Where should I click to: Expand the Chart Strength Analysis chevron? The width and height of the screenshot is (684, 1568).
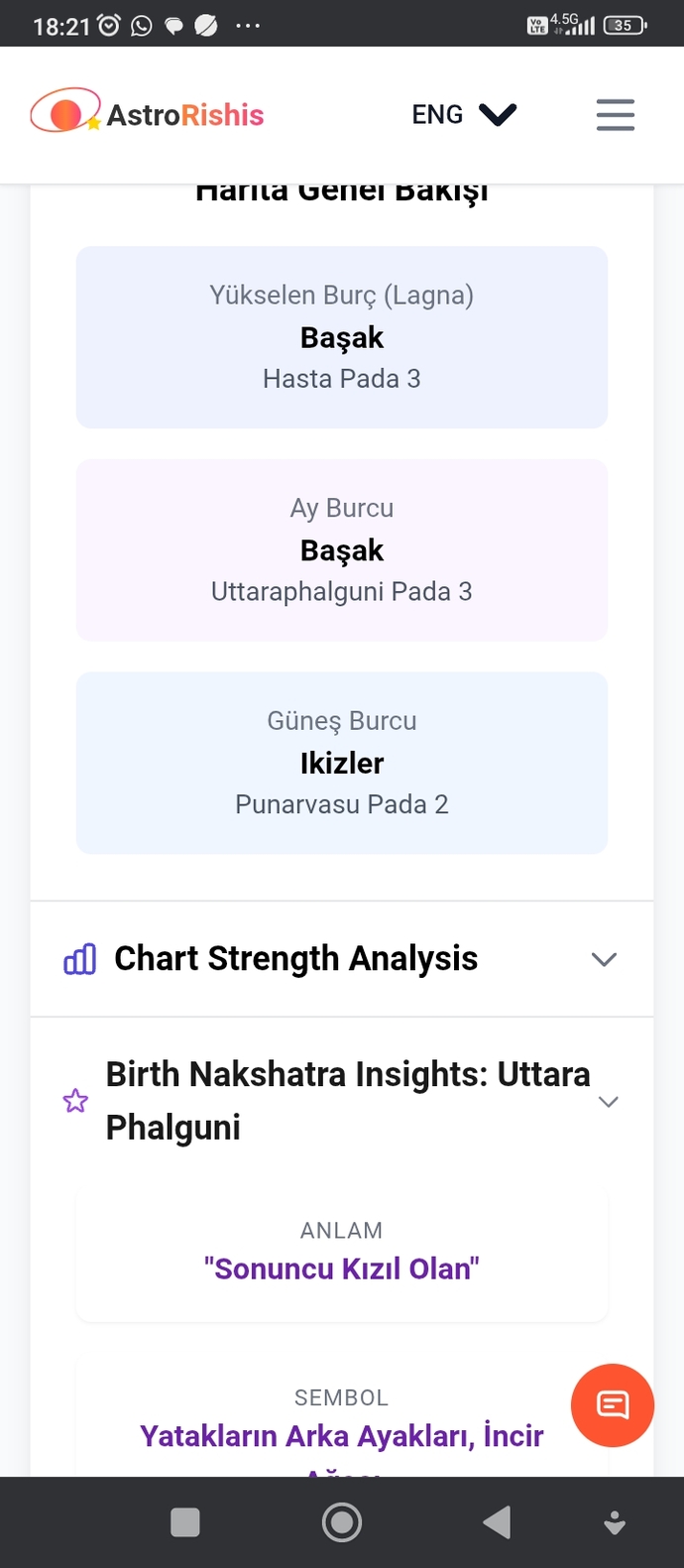click(x=604, y=959)
